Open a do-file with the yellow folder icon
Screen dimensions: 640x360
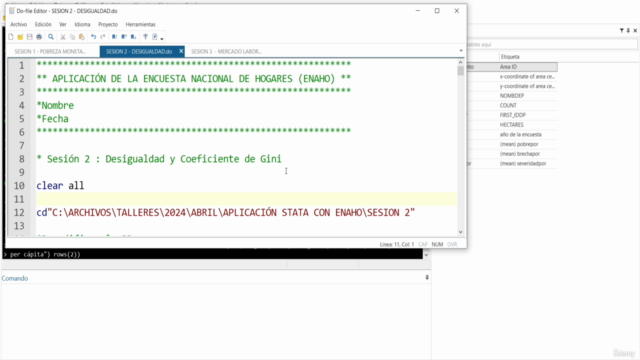click(x=20, y=37)
